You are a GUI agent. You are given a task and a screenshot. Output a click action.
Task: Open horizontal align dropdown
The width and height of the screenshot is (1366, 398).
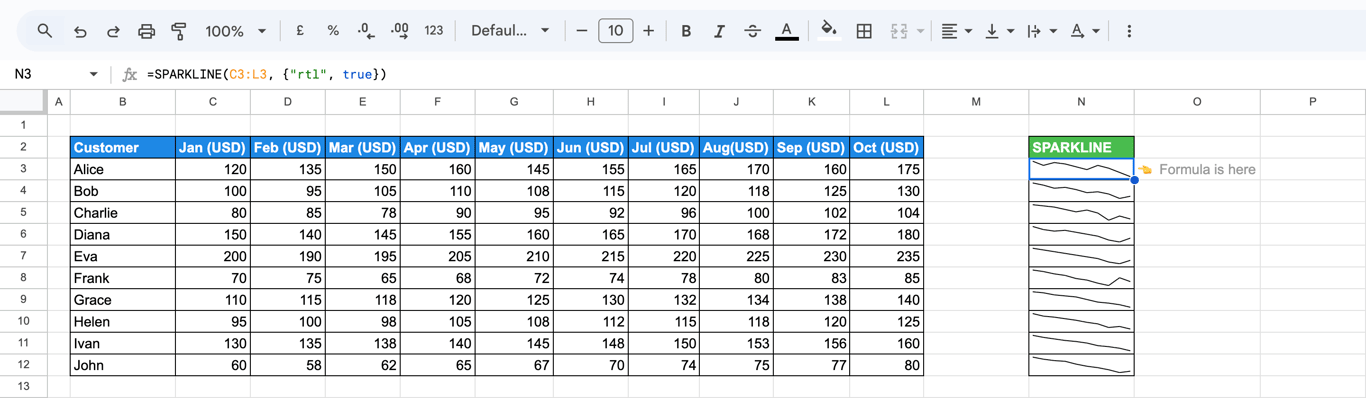pyautogui.click(x=957, y=31)
